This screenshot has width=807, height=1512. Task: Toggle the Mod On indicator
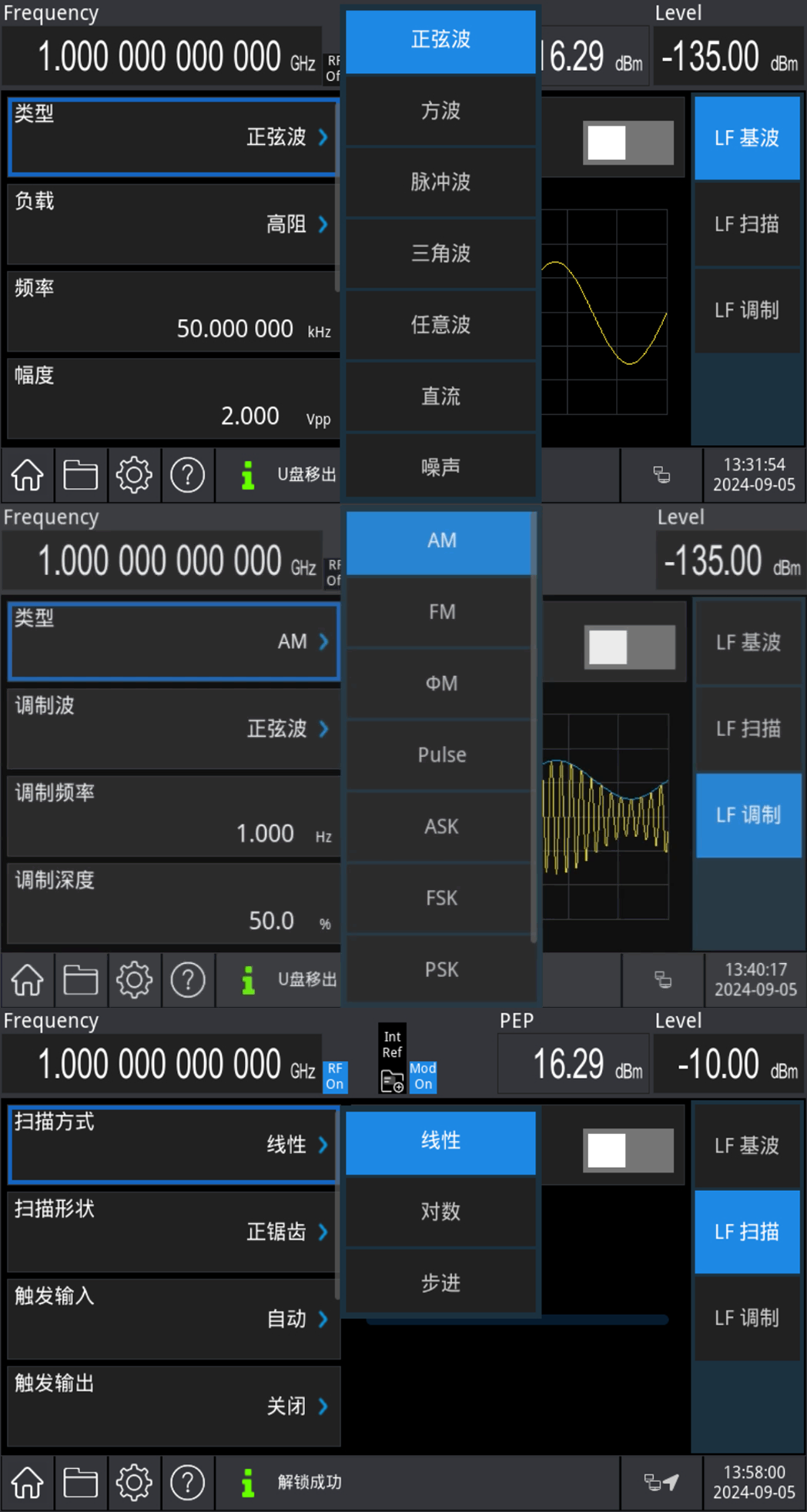(423, 1076)
